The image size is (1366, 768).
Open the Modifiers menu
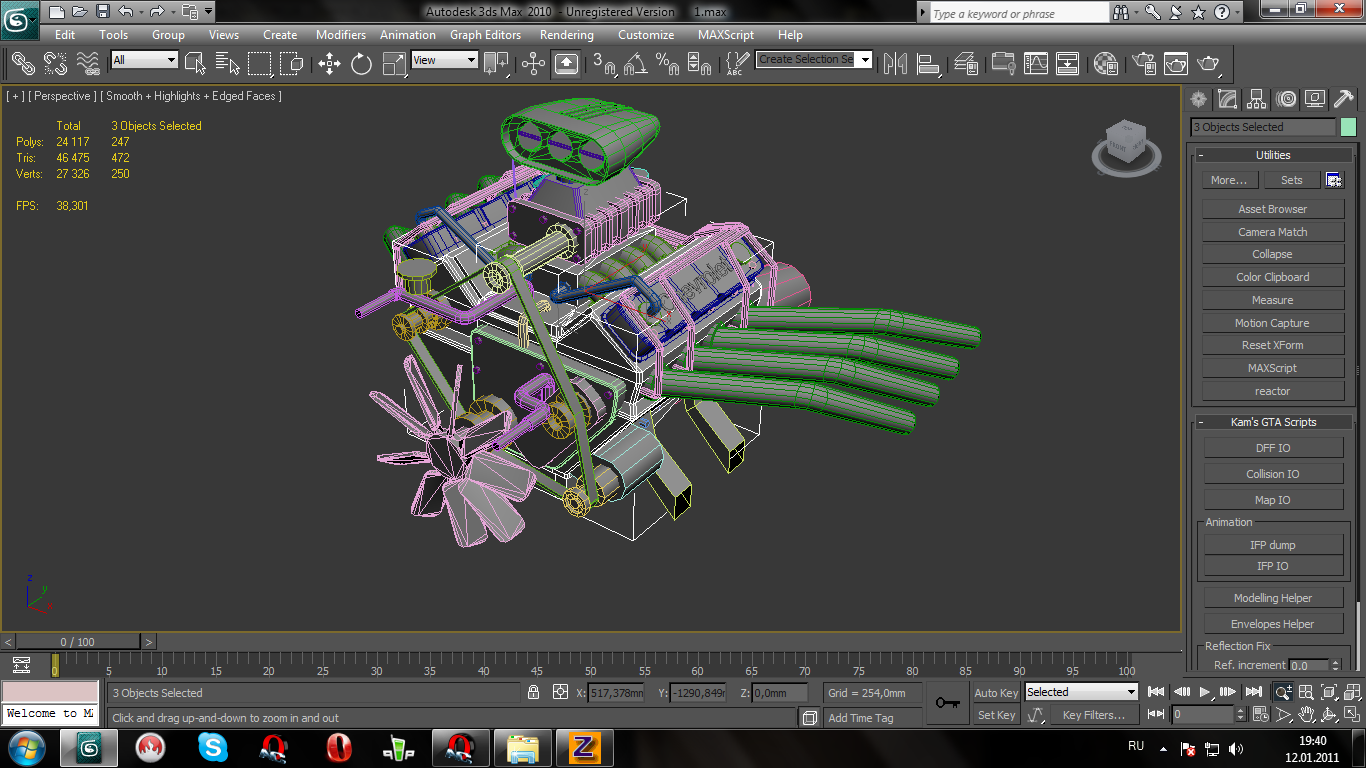(x=341, y=35)
